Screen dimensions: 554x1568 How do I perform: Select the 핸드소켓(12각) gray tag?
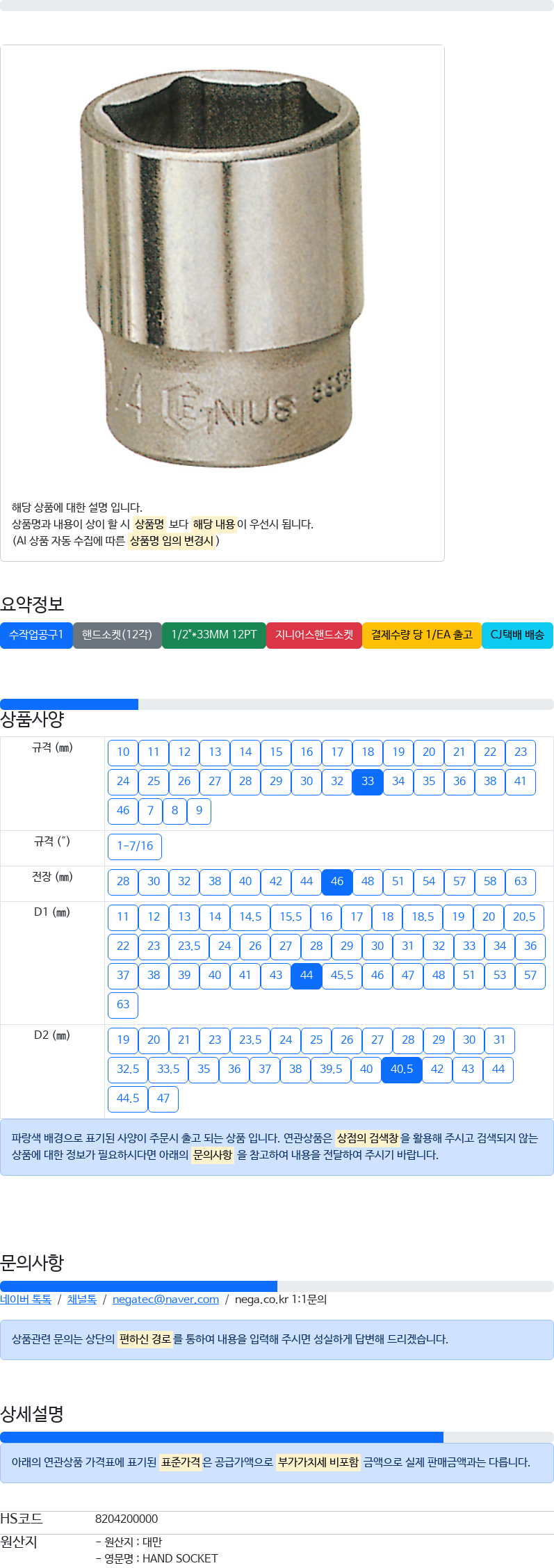117,635
